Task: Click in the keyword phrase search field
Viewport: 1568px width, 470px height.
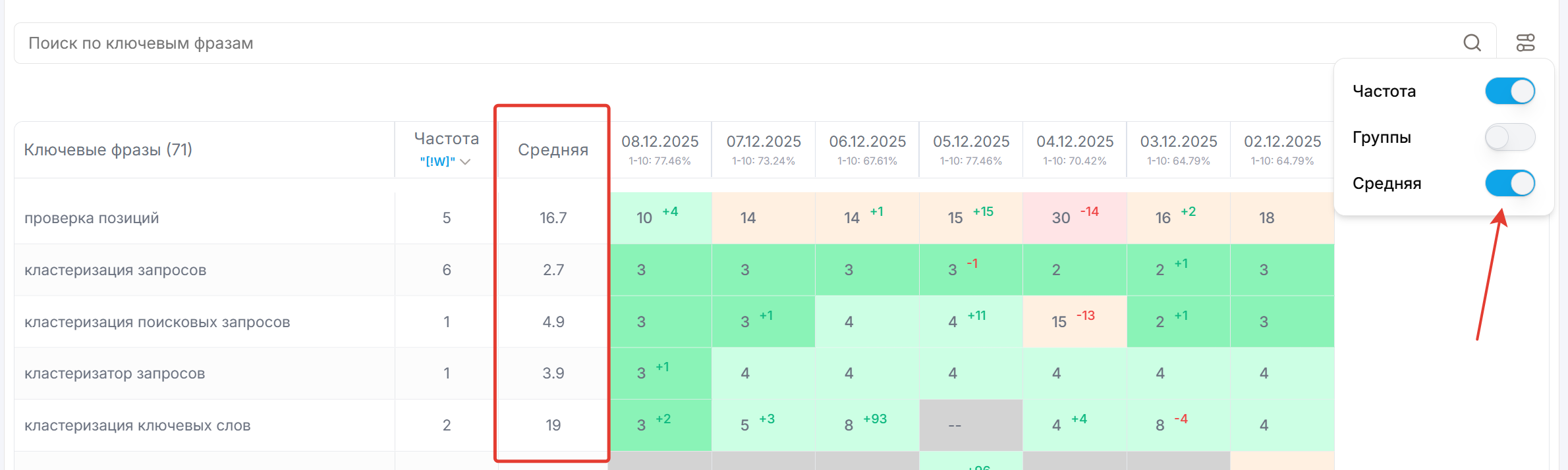Action: (x=725, y=43)
